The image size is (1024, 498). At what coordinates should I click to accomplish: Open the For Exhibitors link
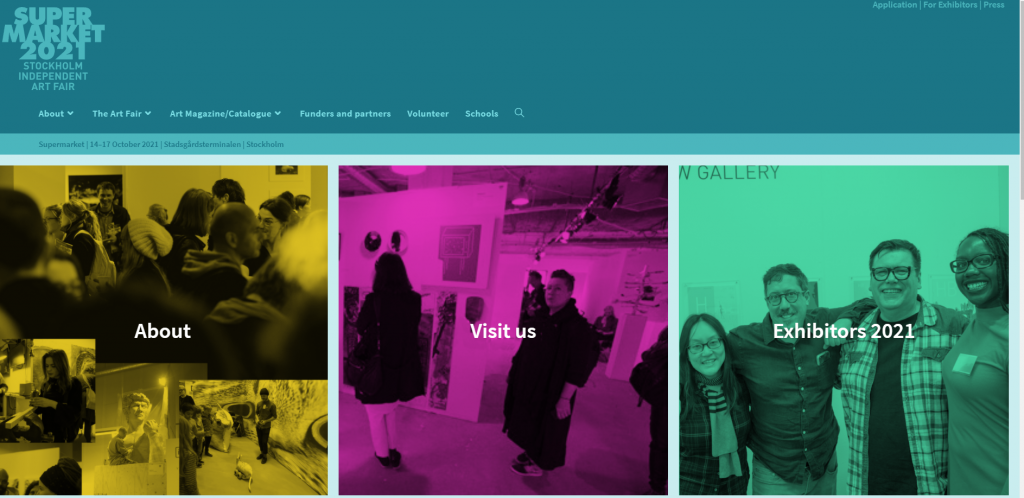[950, 5]
